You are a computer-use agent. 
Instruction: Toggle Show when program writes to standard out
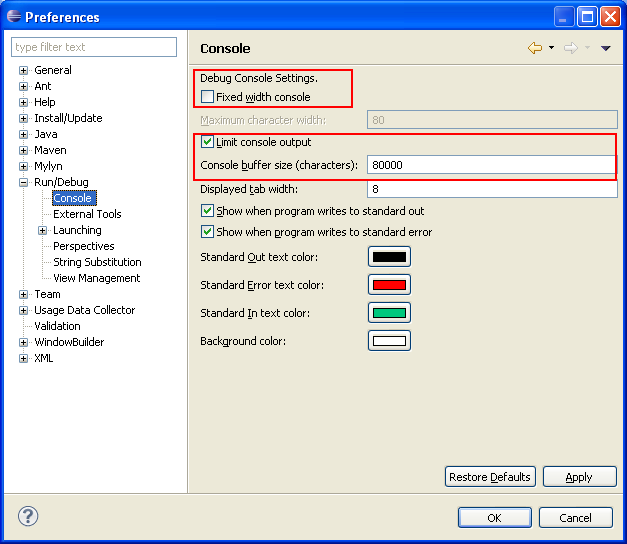207,211
